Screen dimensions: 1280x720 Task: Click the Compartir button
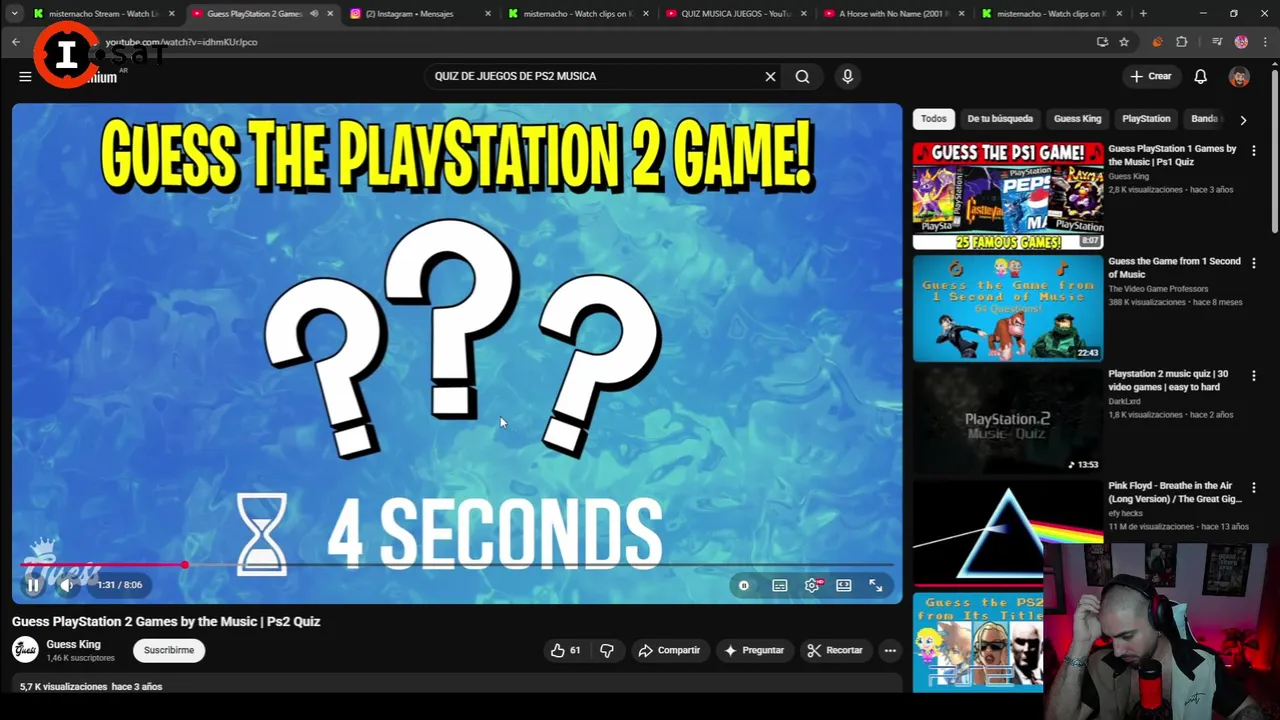point(669,651)
